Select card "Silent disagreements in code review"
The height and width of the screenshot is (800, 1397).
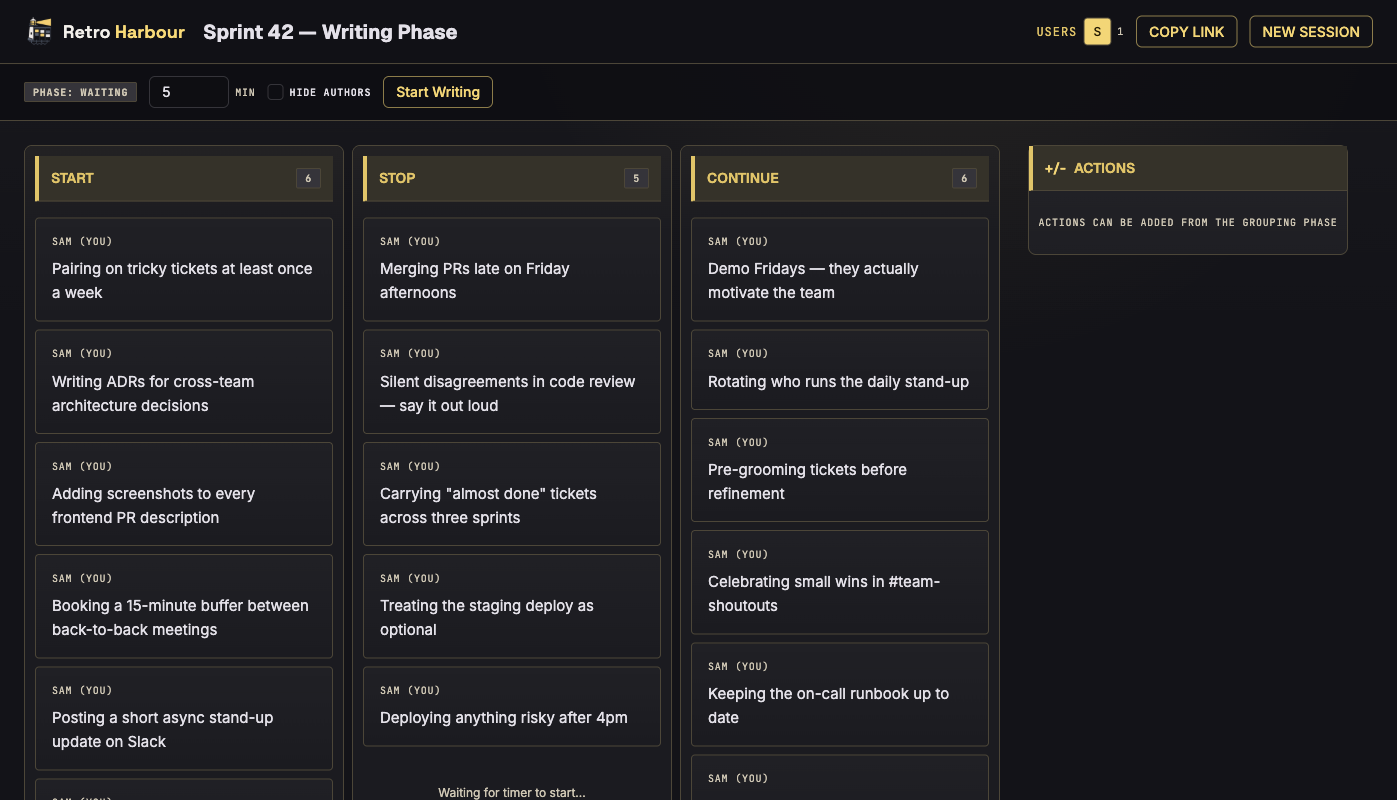(512, 382)
